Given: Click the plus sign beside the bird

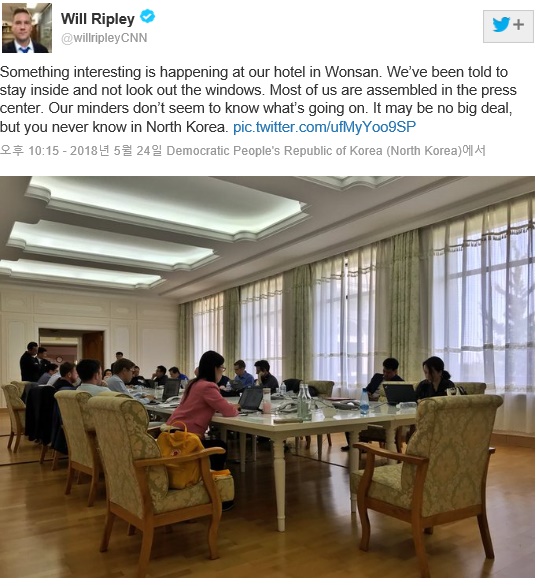Looking at the screenshot, I should click(x=518, y=25).
